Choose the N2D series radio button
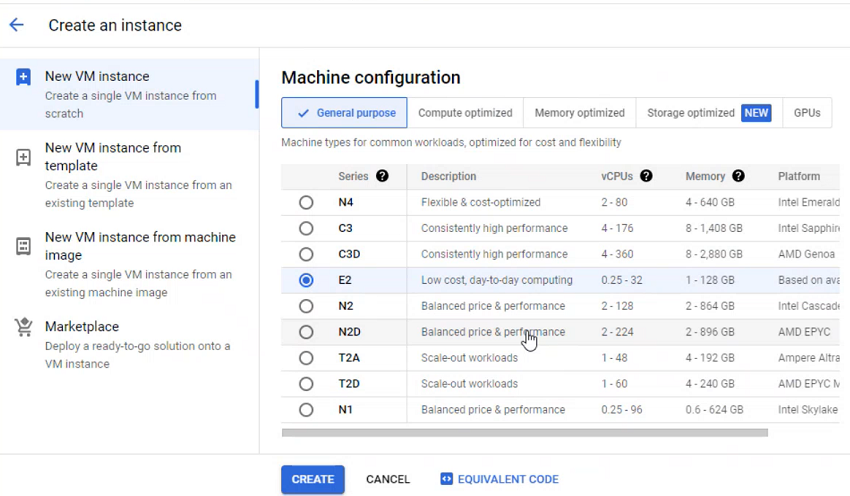The height and width of the screenshot is (496, 850). click(x=306, y=332)
